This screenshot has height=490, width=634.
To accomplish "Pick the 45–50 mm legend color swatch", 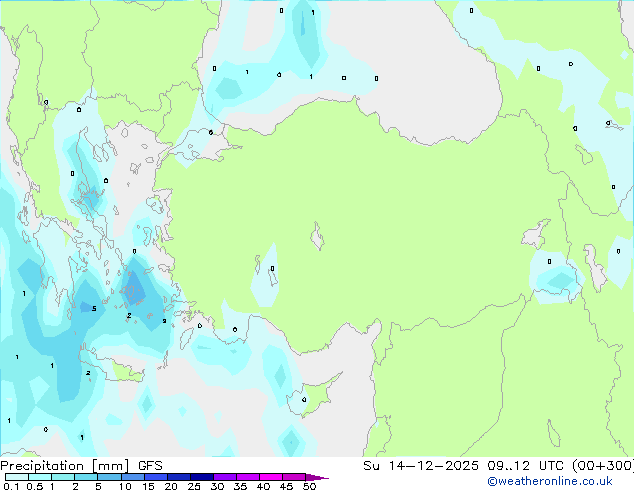I will coord(294,477).
